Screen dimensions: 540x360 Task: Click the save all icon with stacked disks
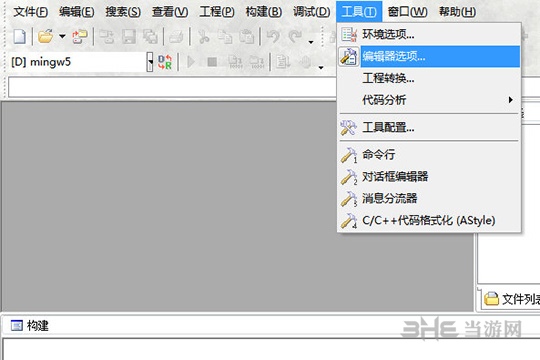pyautogui.click(x=150, y=37)
